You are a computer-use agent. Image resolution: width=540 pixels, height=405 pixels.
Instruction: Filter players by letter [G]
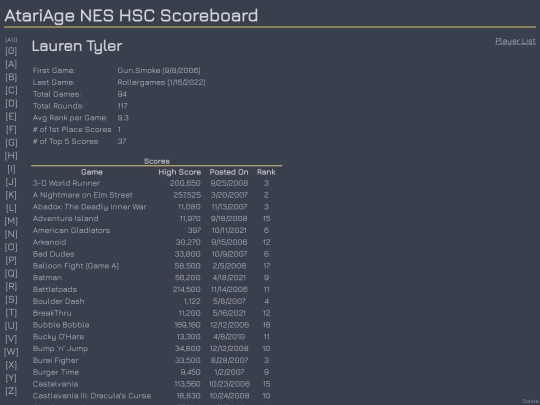[11, 143]
